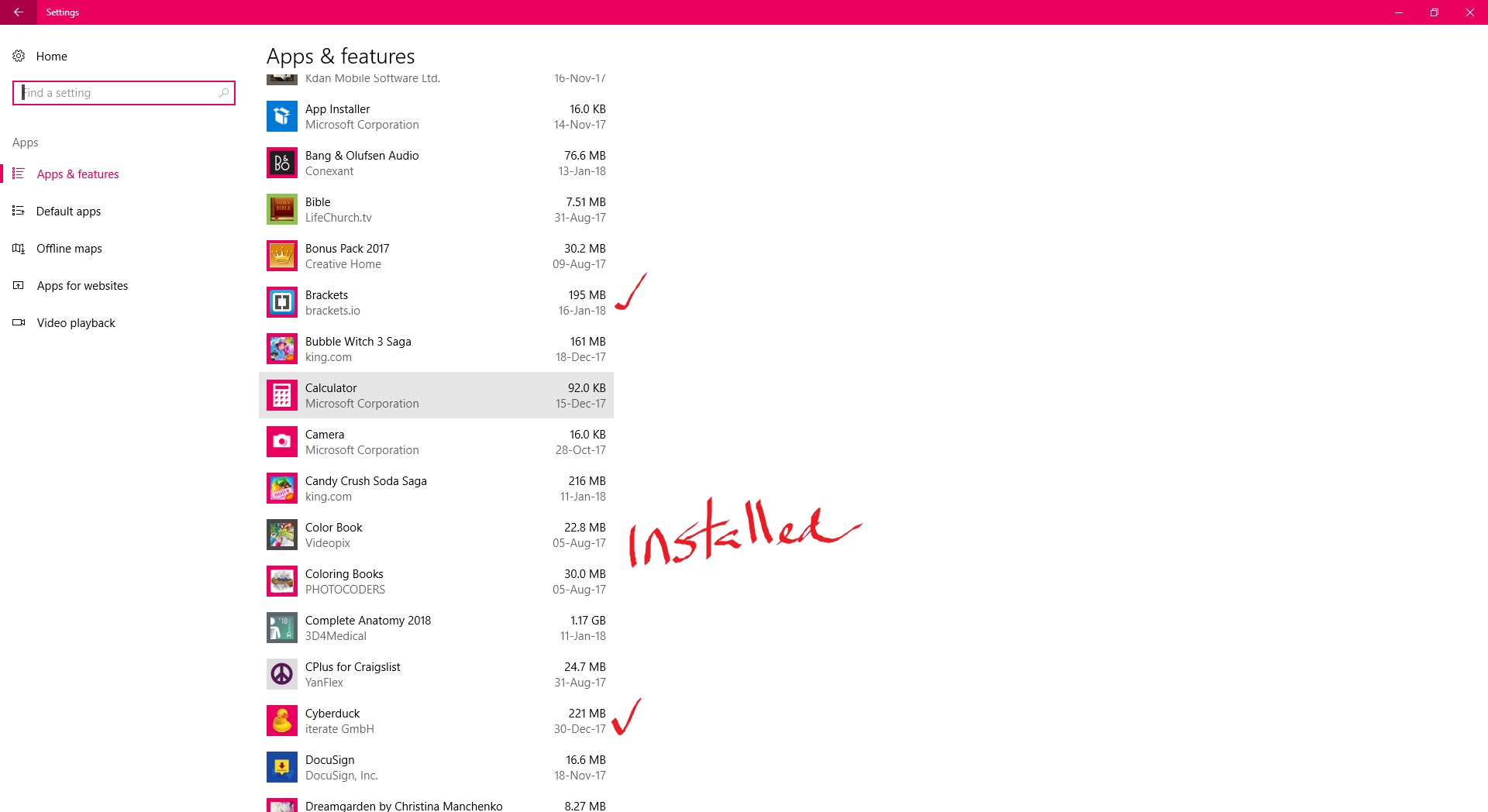This screenshot has width=1488, height=812.
Task: Select the App Installer app icon
Action: 282,116
